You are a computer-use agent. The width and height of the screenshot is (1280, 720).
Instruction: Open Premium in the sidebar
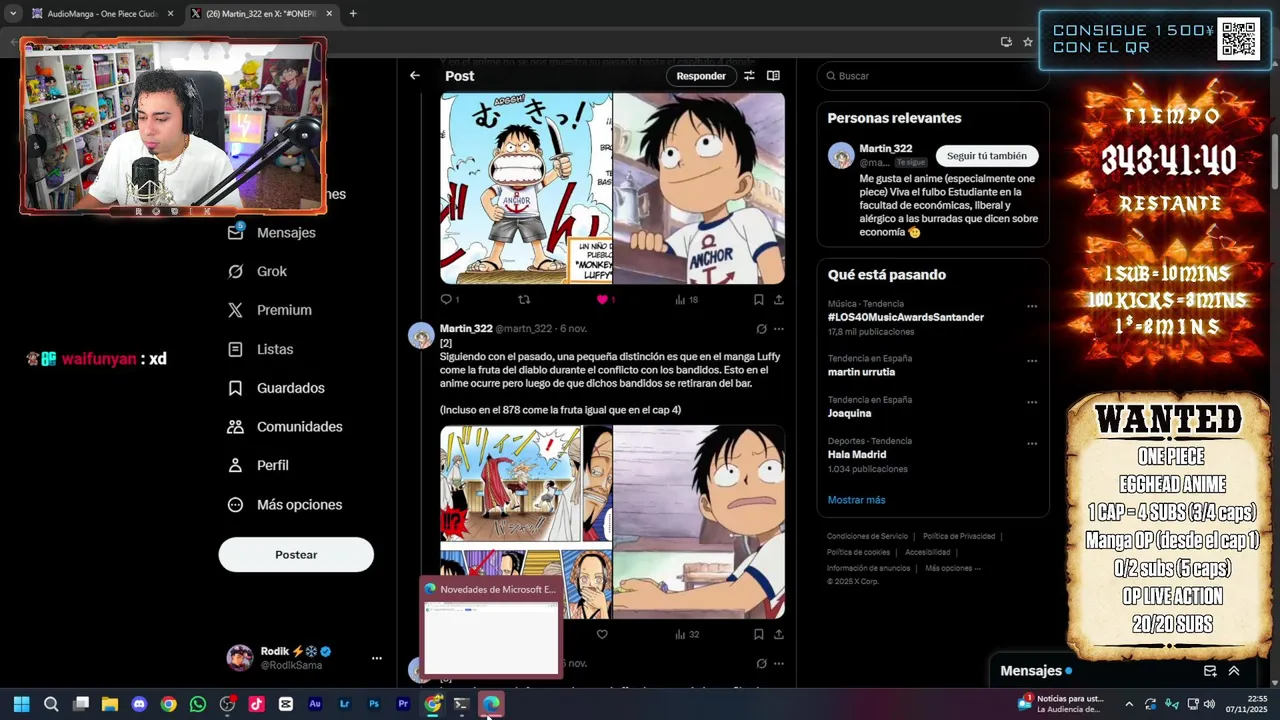[270, 310]
